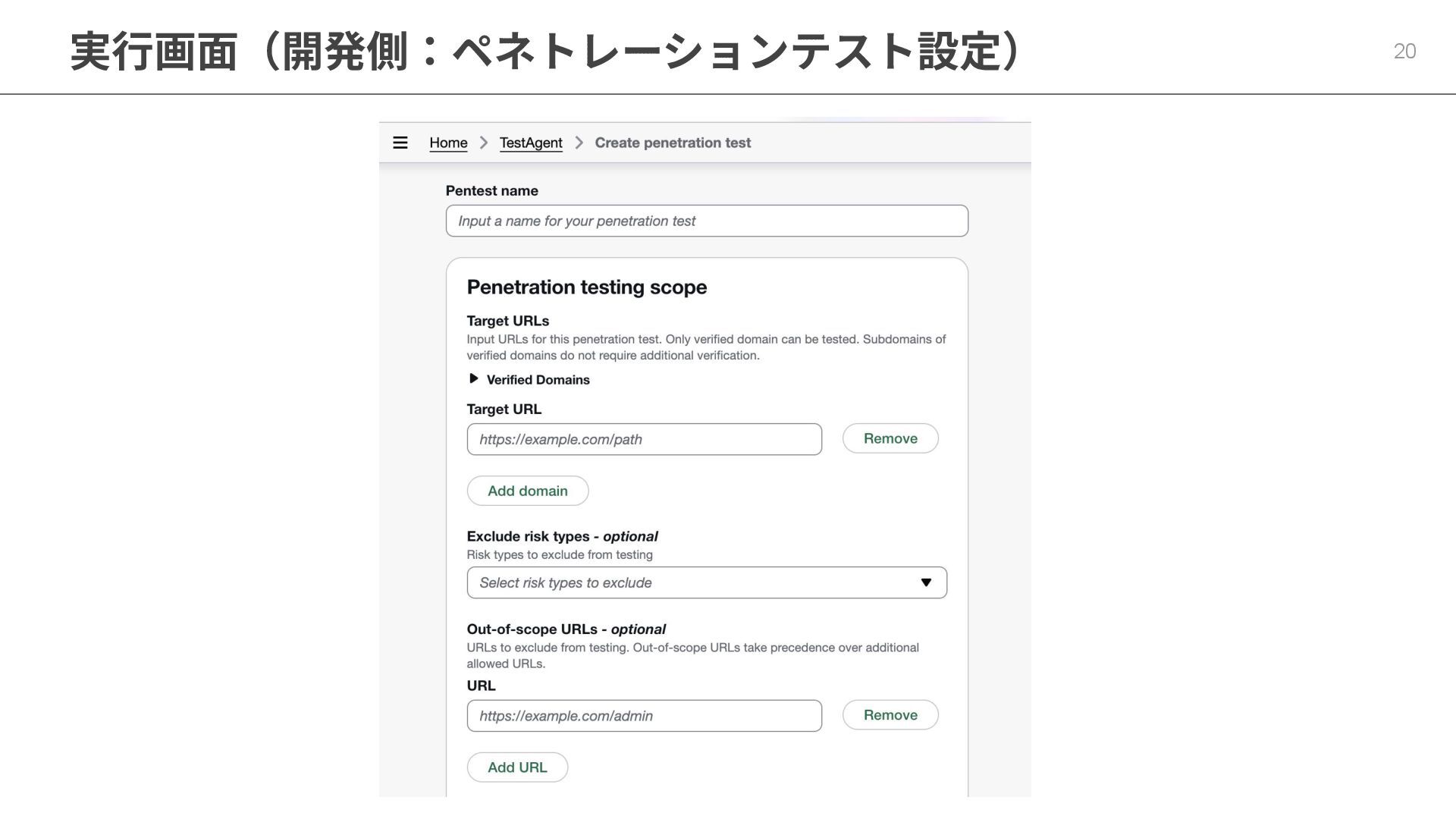Remove the out-of-scope URL entry
The height and width of the screenshot is (819, 1456).
click(x=890, y=715)
